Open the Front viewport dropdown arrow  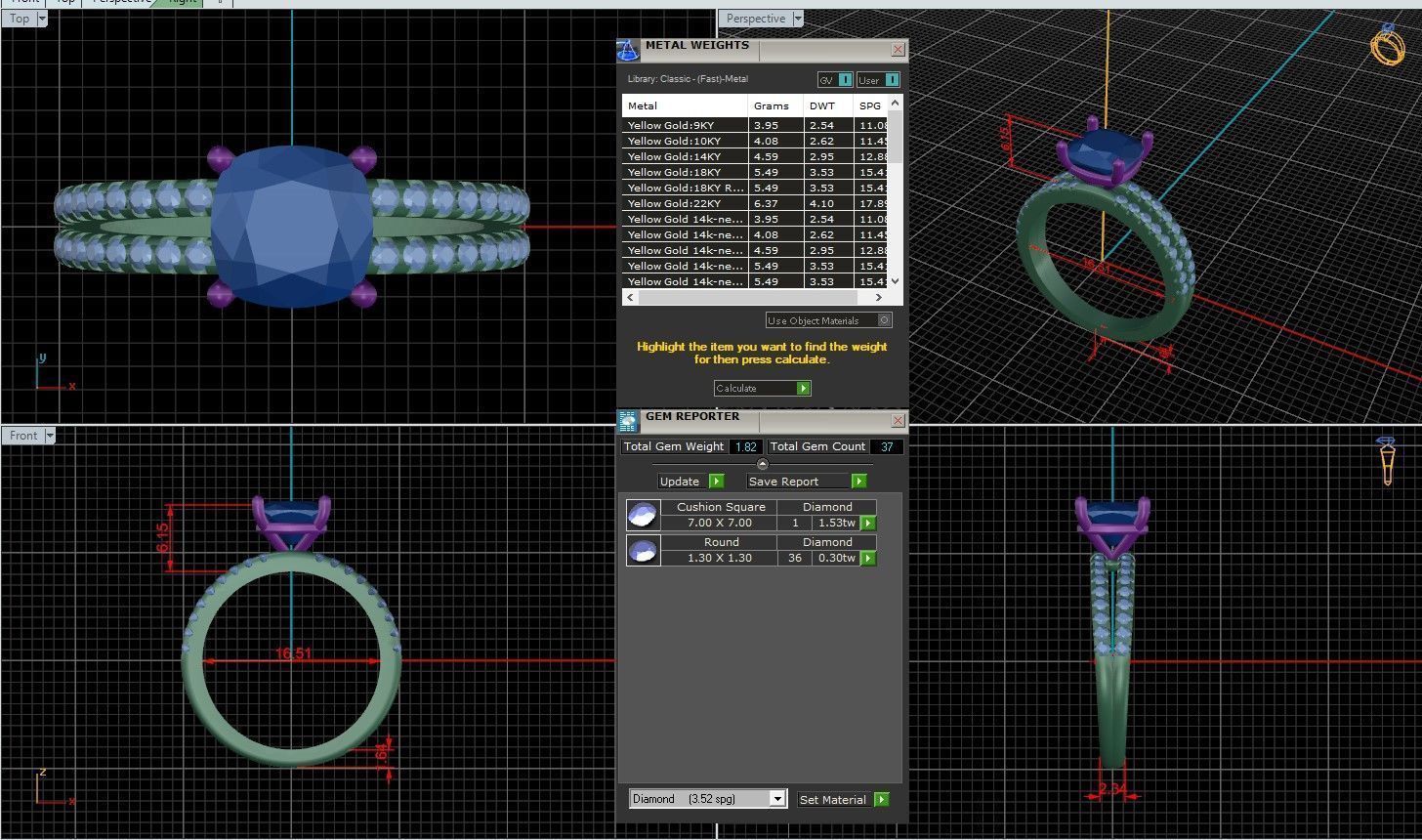click(49, 436)
